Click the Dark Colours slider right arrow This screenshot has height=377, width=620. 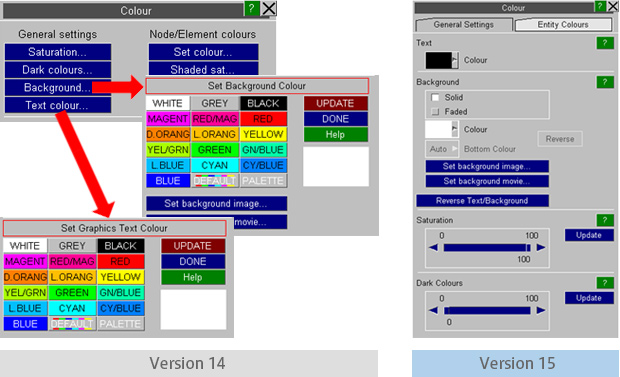click(x=541, y=311)
